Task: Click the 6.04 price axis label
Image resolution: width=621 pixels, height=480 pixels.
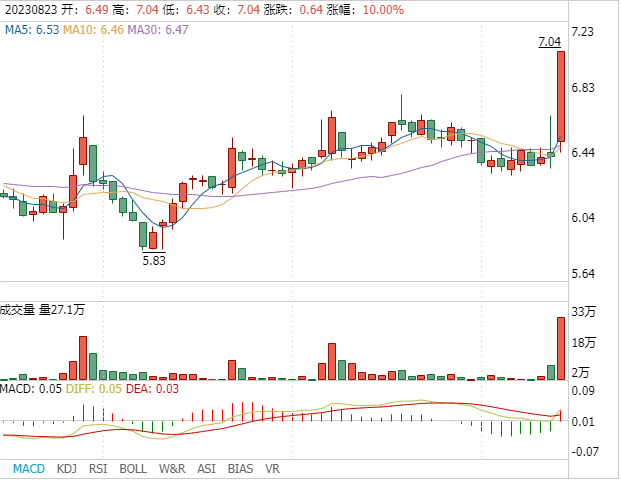Action: pyautogui.click(x=583, y=217)
